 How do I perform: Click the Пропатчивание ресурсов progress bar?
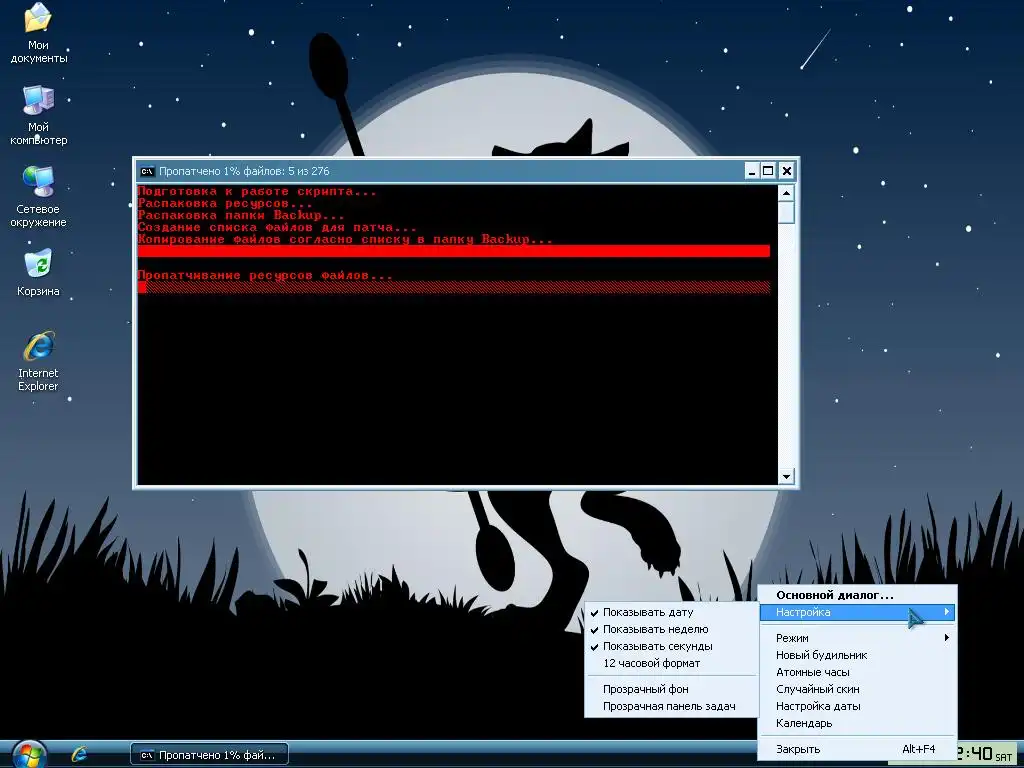(x=454, y=287)
